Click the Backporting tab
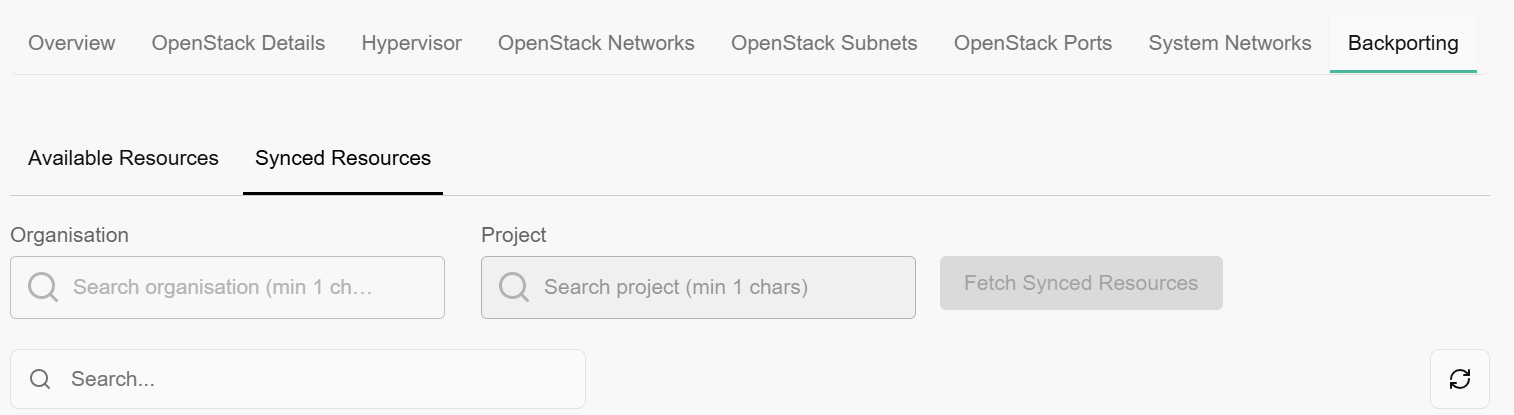This screenshot has height=415, width=1514. click(x=1403, y=44)
